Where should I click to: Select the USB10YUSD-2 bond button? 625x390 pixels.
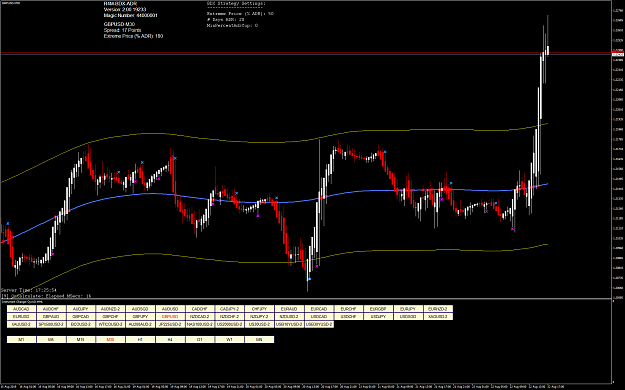coord(289,325)
